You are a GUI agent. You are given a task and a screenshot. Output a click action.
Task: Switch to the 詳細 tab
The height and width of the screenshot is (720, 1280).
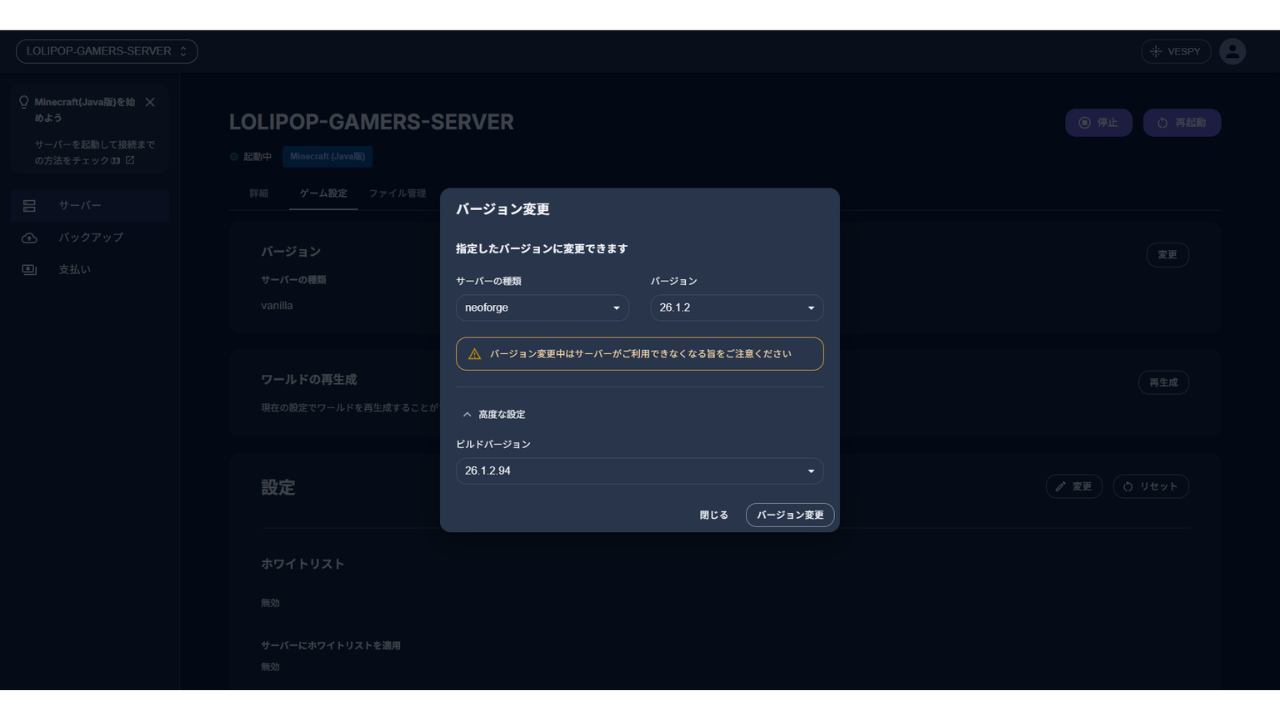pyautogui.click(x=259, y=194)
